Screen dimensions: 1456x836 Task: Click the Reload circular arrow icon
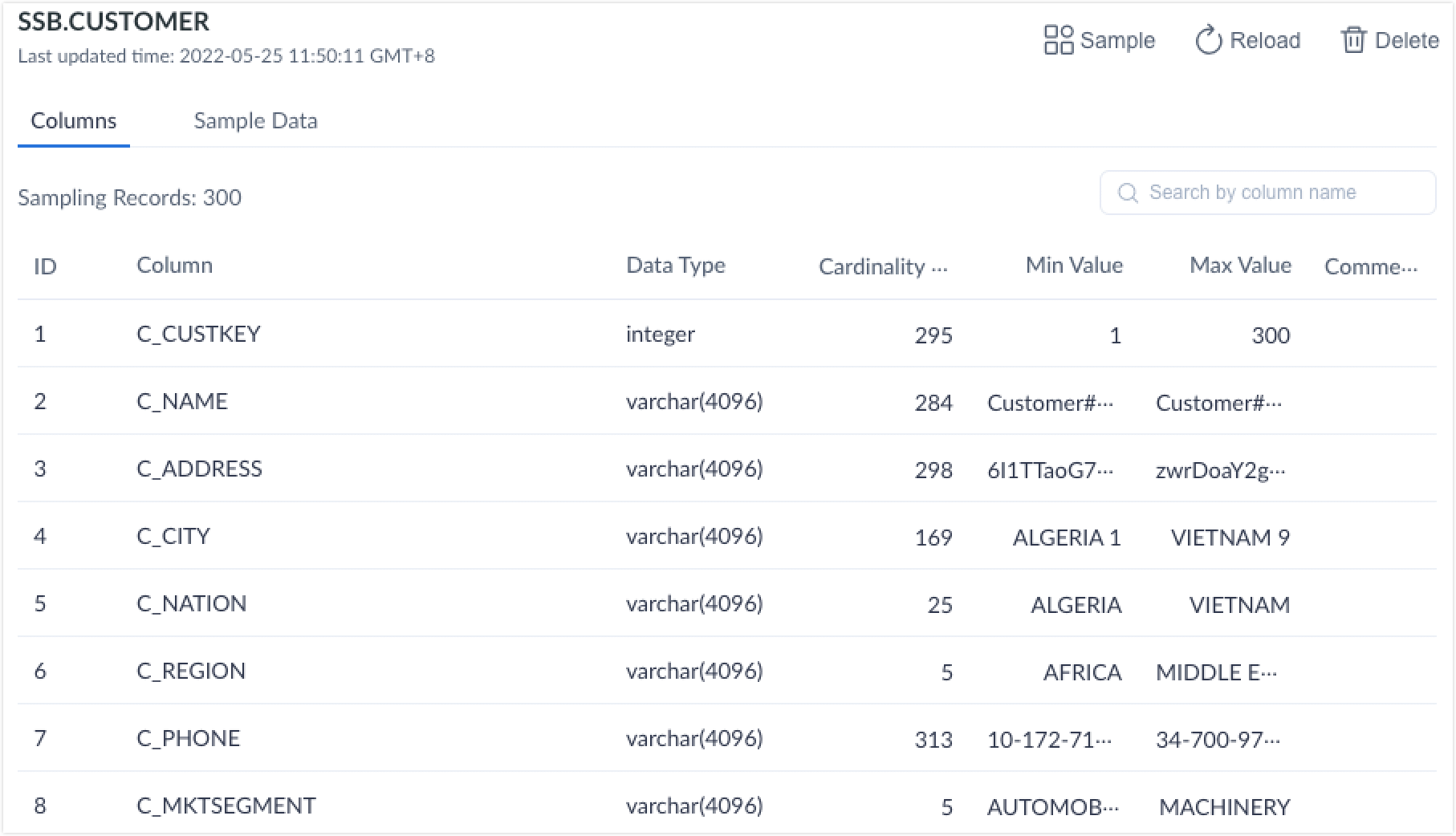coord(1208,40)
